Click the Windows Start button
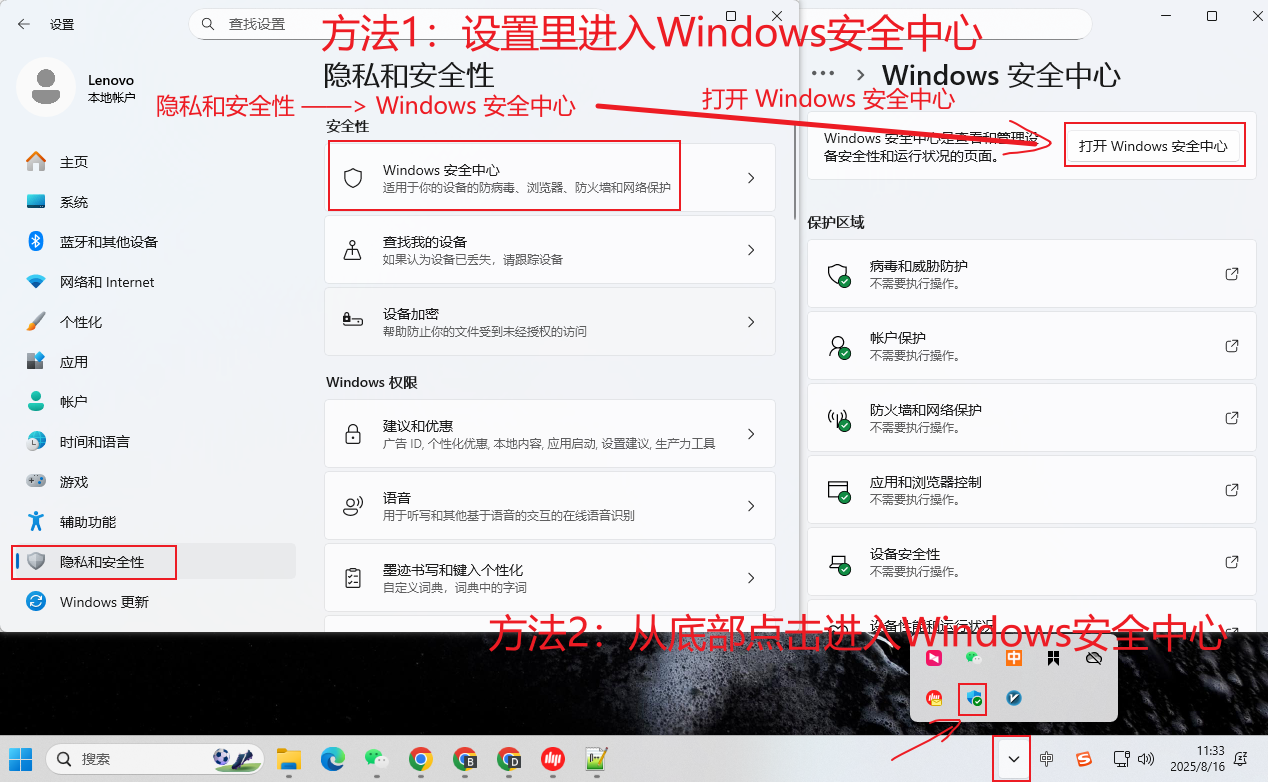 20,760
